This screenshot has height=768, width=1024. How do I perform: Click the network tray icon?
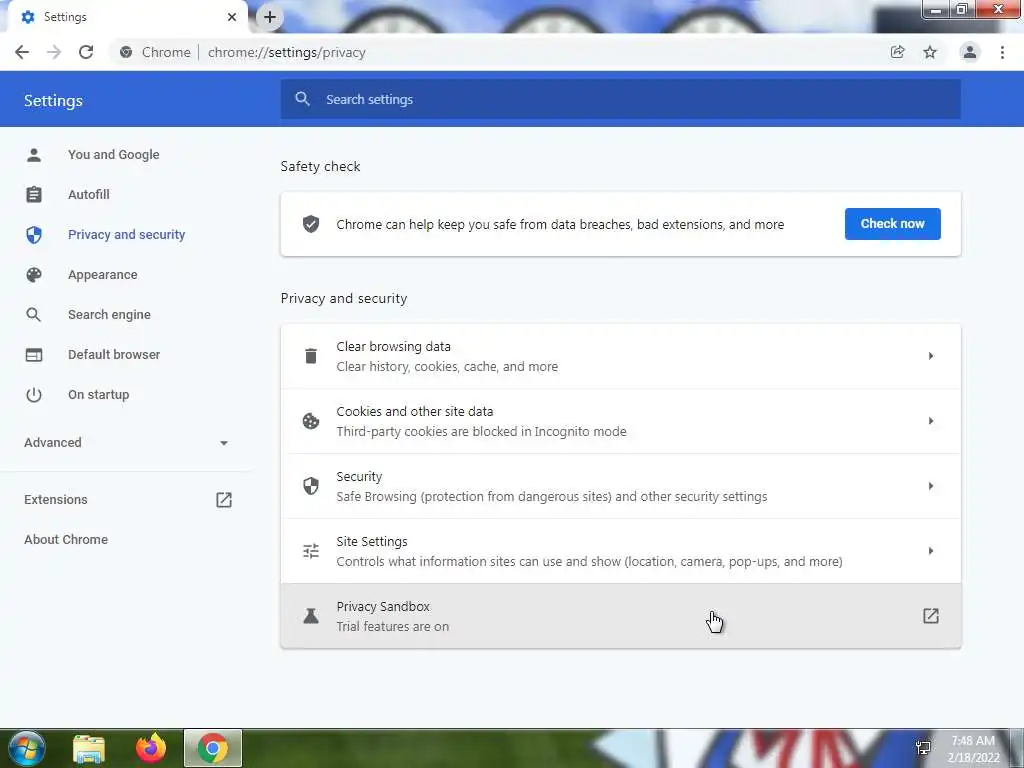click(x=923, y=748)
